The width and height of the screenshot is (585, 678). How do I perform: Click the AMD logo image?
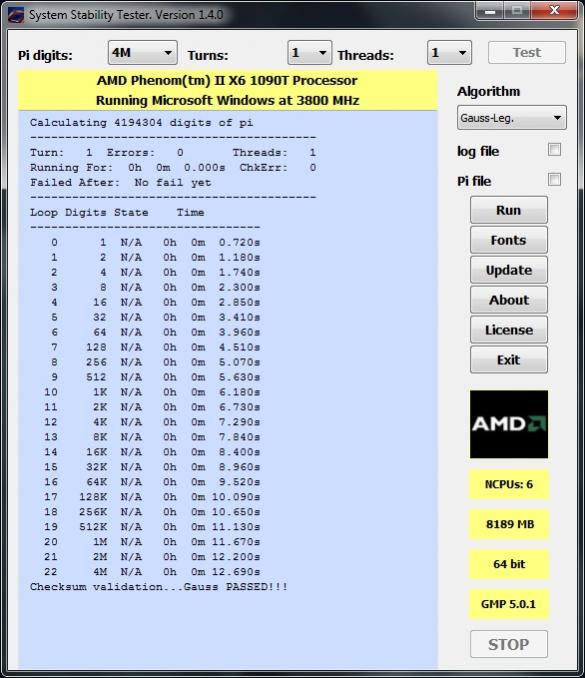click(509, 424)
